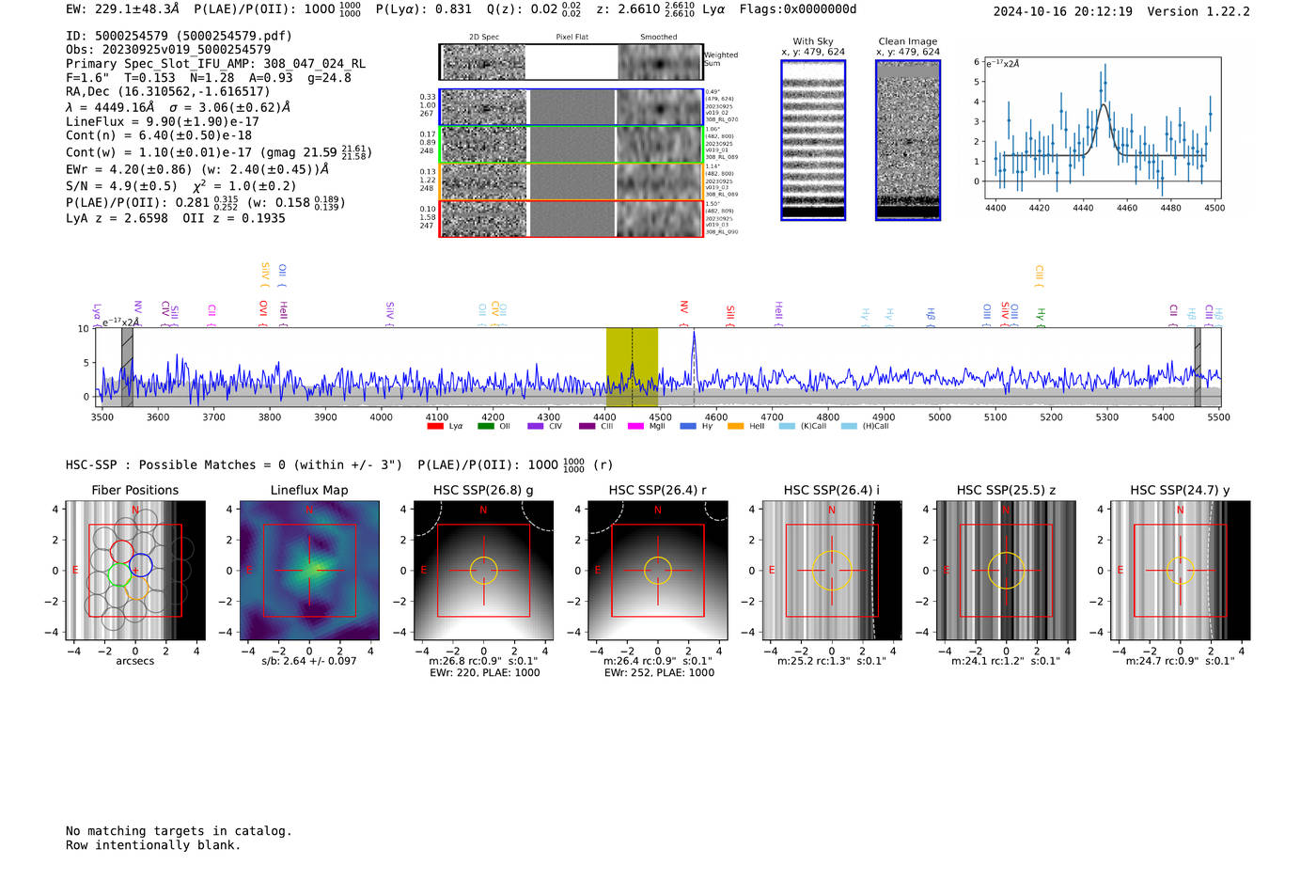
Task: Open the HSC SSP(24.7) y image
Action: [1181, 571]
